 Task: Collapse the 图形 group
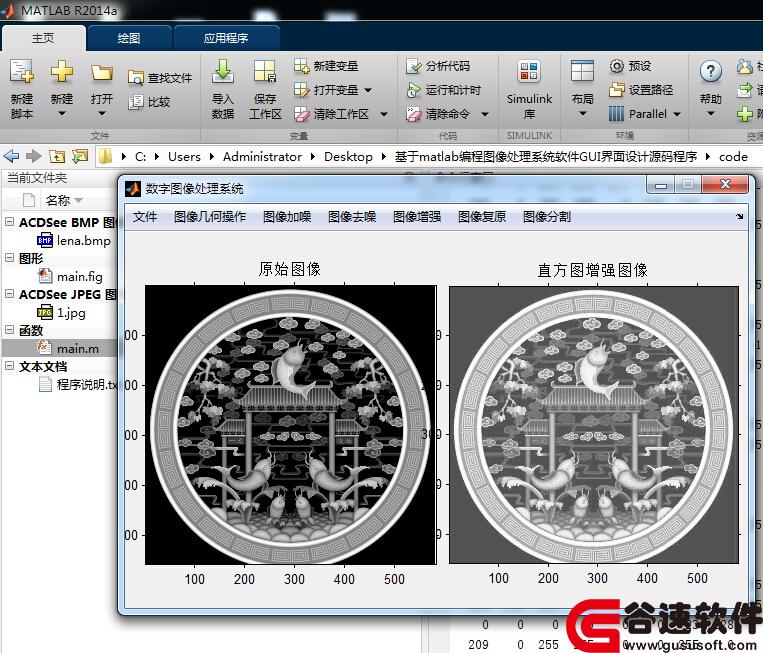9,258
